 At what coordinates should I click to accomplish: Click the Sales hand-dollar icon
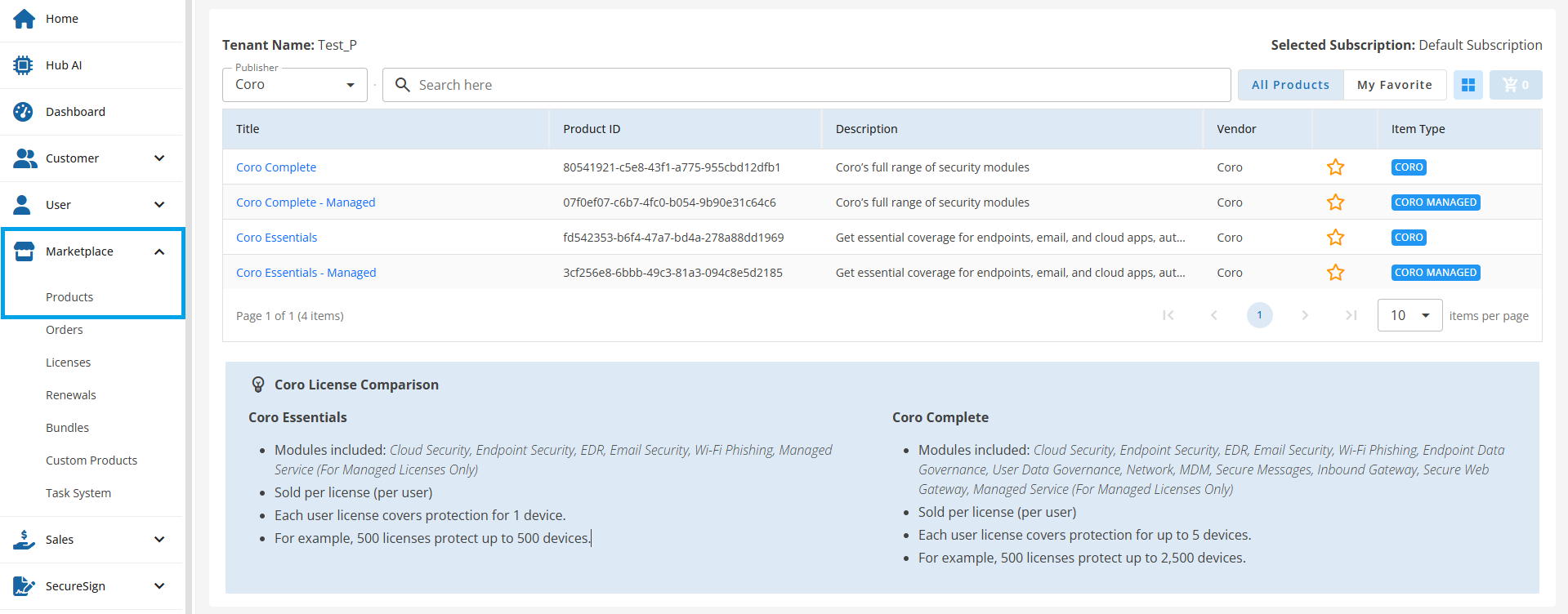(x=25, y=540)
